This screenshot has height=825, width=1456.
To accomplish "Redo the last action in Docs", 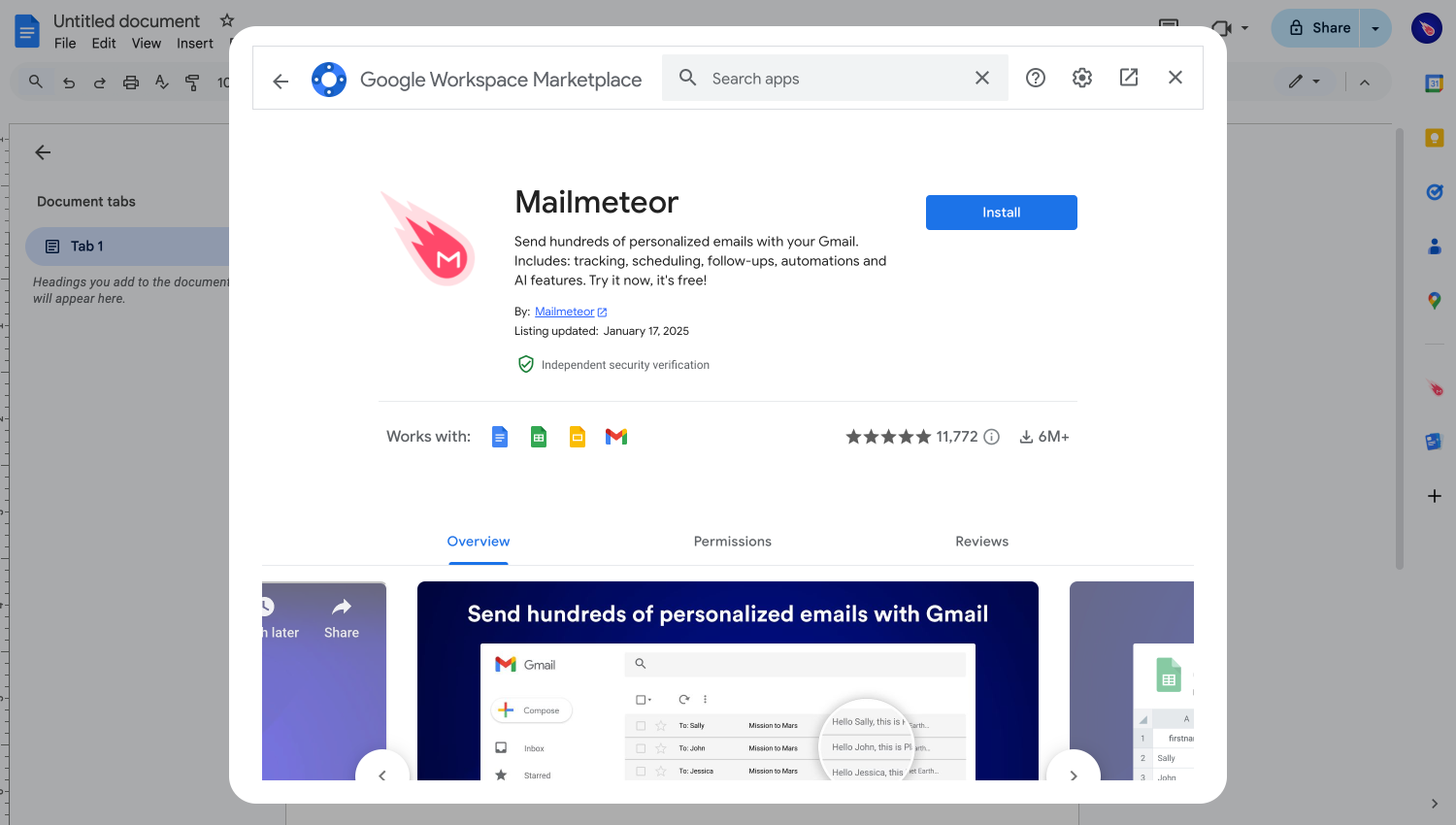I will pyautogui.click(x=100, y=82).
